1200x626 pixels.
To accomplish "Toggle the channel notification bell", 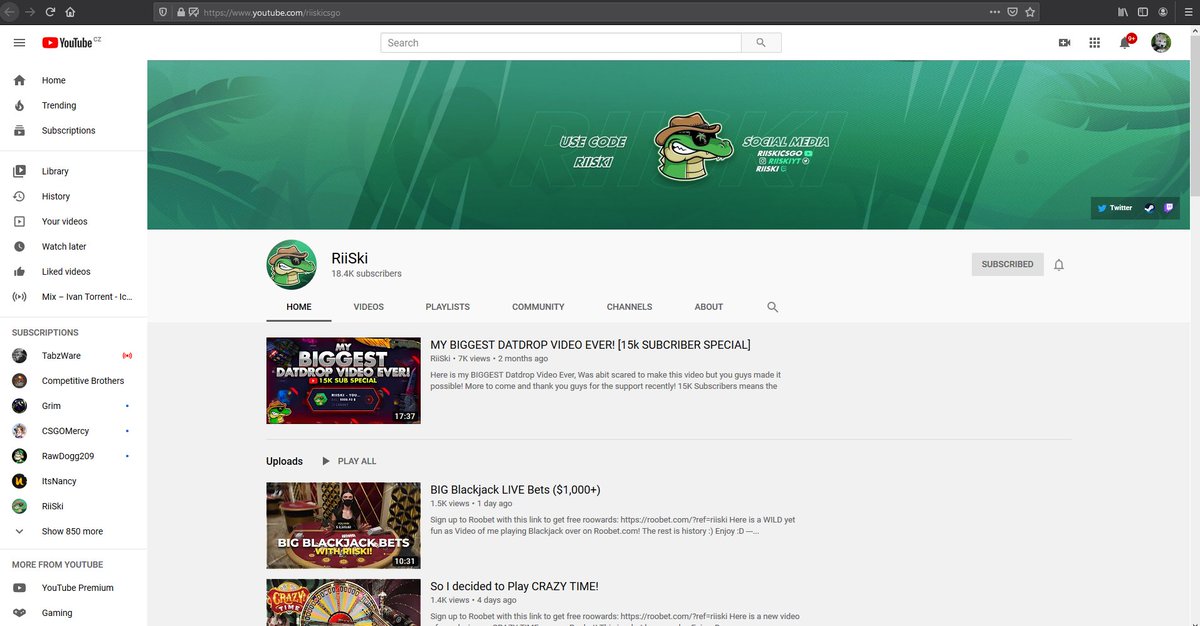I will pos(1059,265).
